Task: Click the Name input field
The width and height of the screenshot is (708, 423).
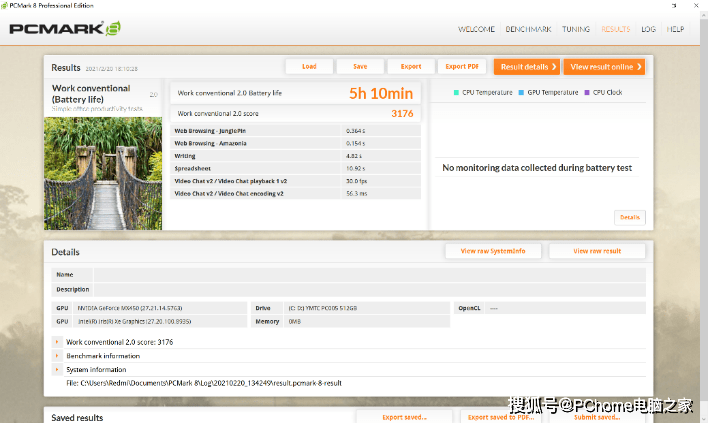Action: pyautogui.click(x=370, y=274)
